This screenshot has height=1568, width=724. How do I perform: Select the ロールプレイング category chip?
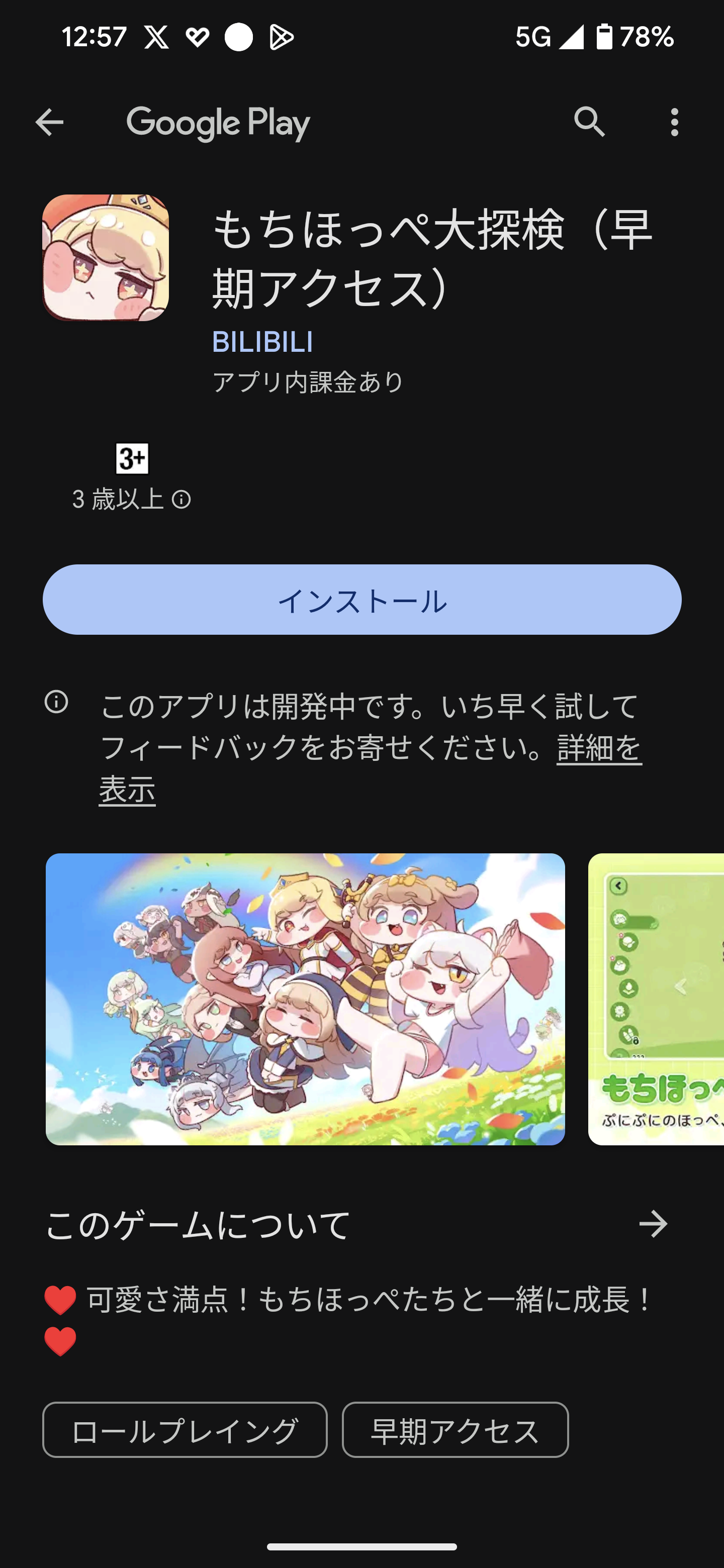tap(185, 1430)
